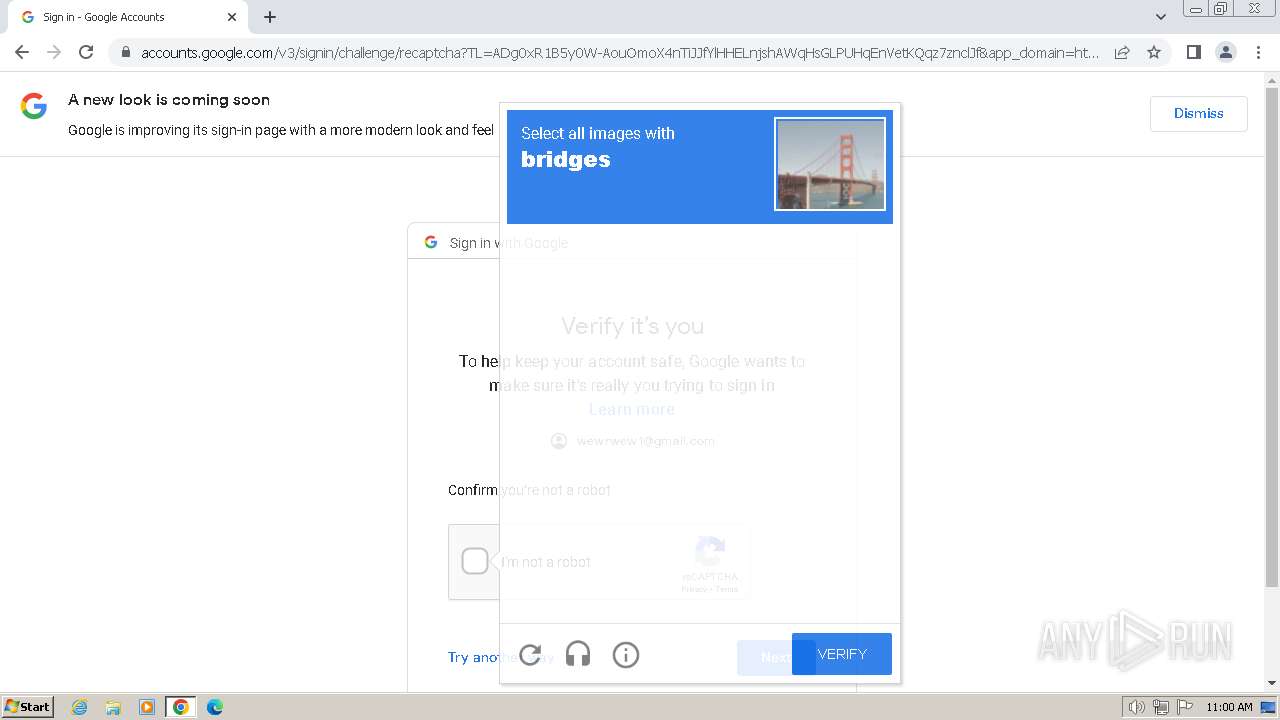
Task: Open the Windows Start menu
Action: click(x=27, y=707)
